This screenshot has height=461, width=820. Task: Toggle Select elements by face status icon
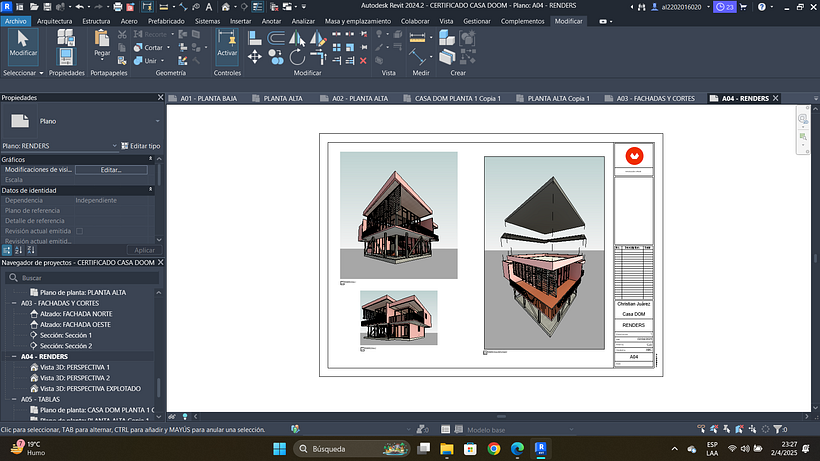click(x=739, y=429)
